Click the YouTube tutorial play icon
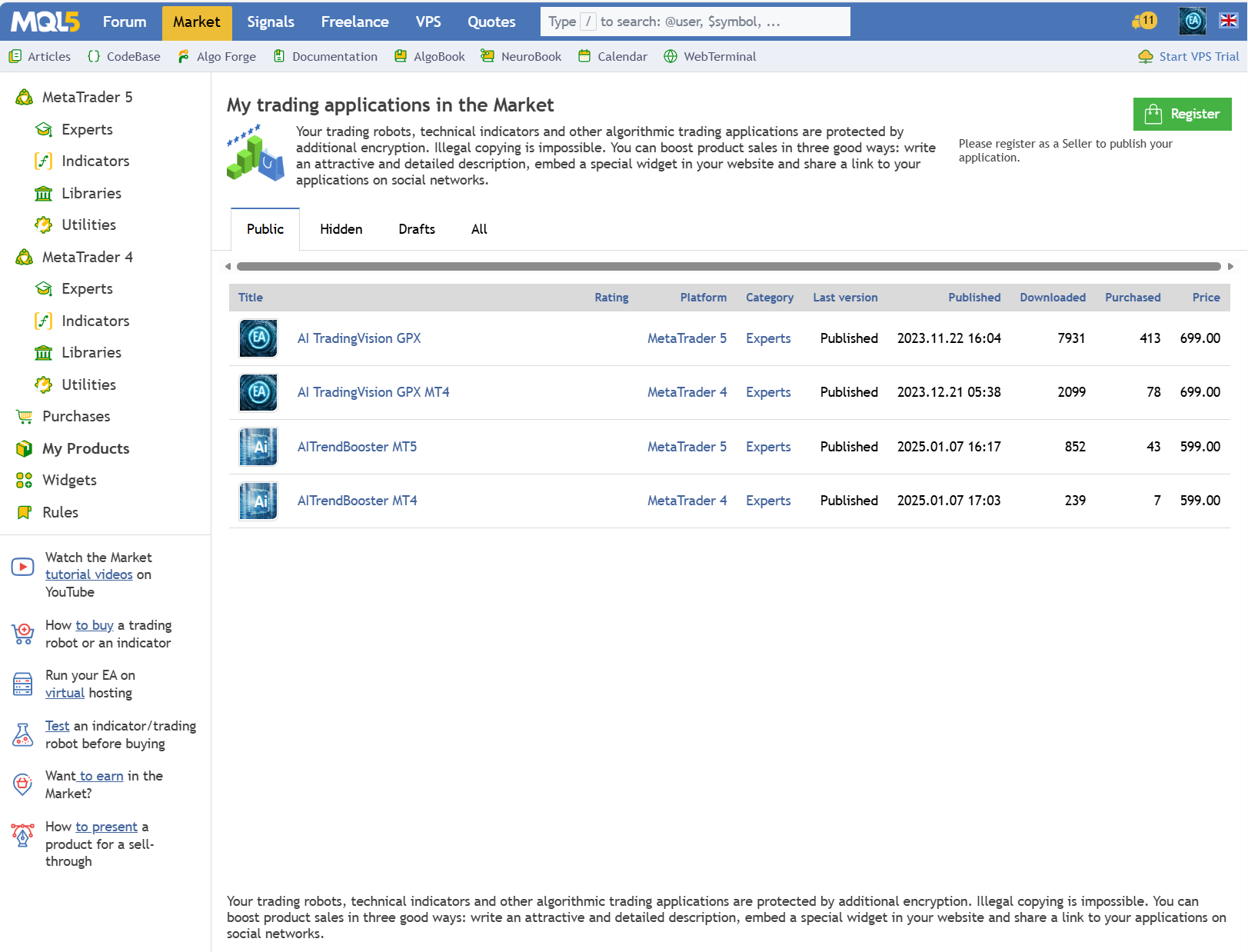The image size is (1248, 952). 23,567
